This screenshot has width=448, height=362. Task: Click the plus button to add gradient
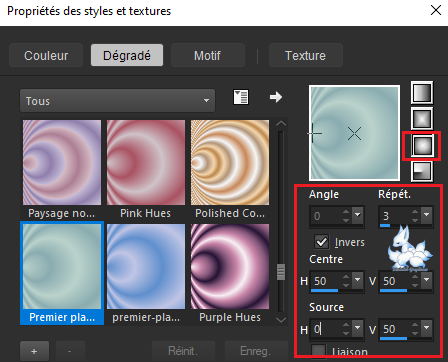click(x=34, y=351)
